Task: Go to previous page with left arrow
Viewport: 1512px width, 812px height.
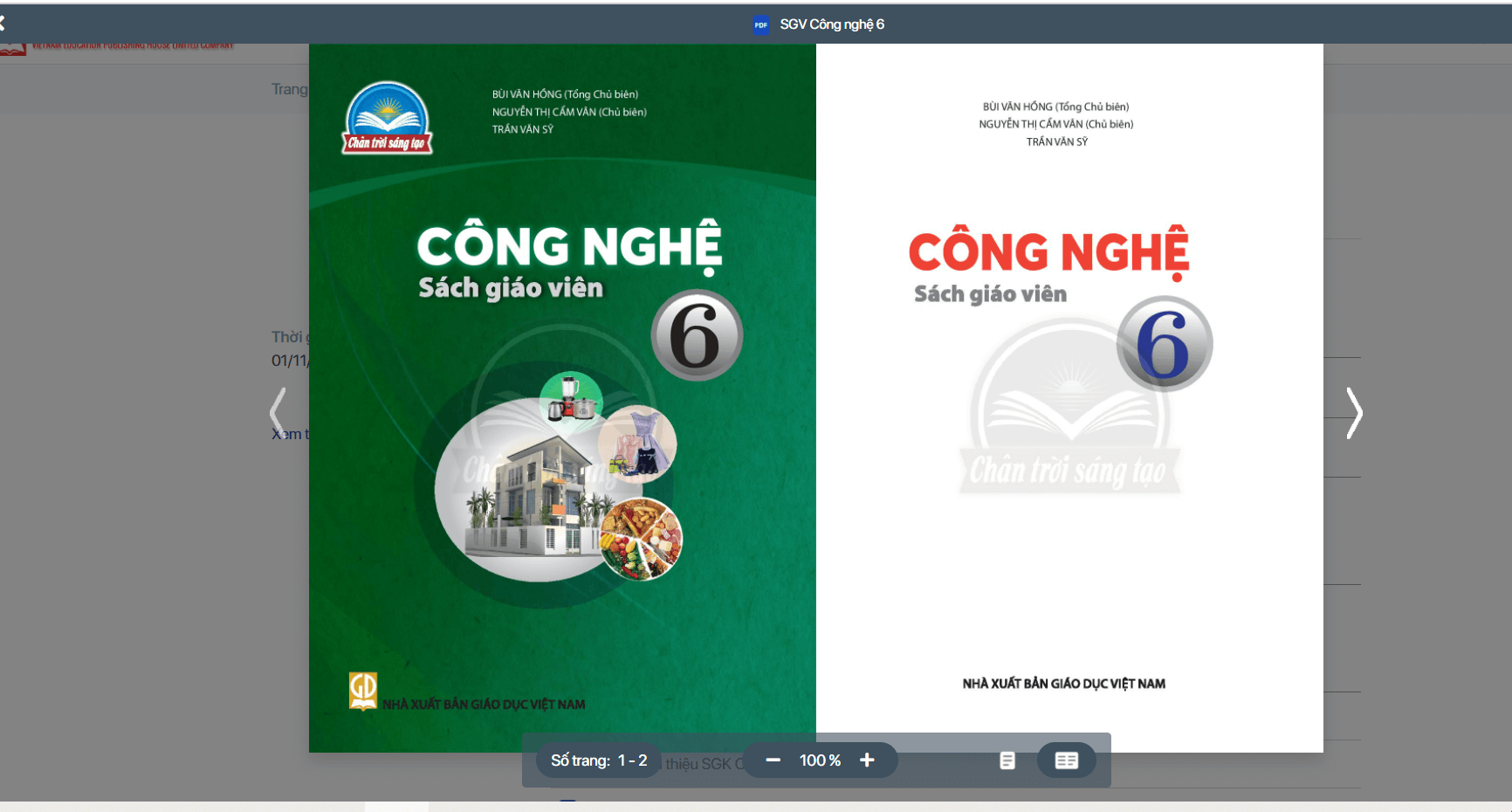Action: pyautogui.click(x=278, y=412)
